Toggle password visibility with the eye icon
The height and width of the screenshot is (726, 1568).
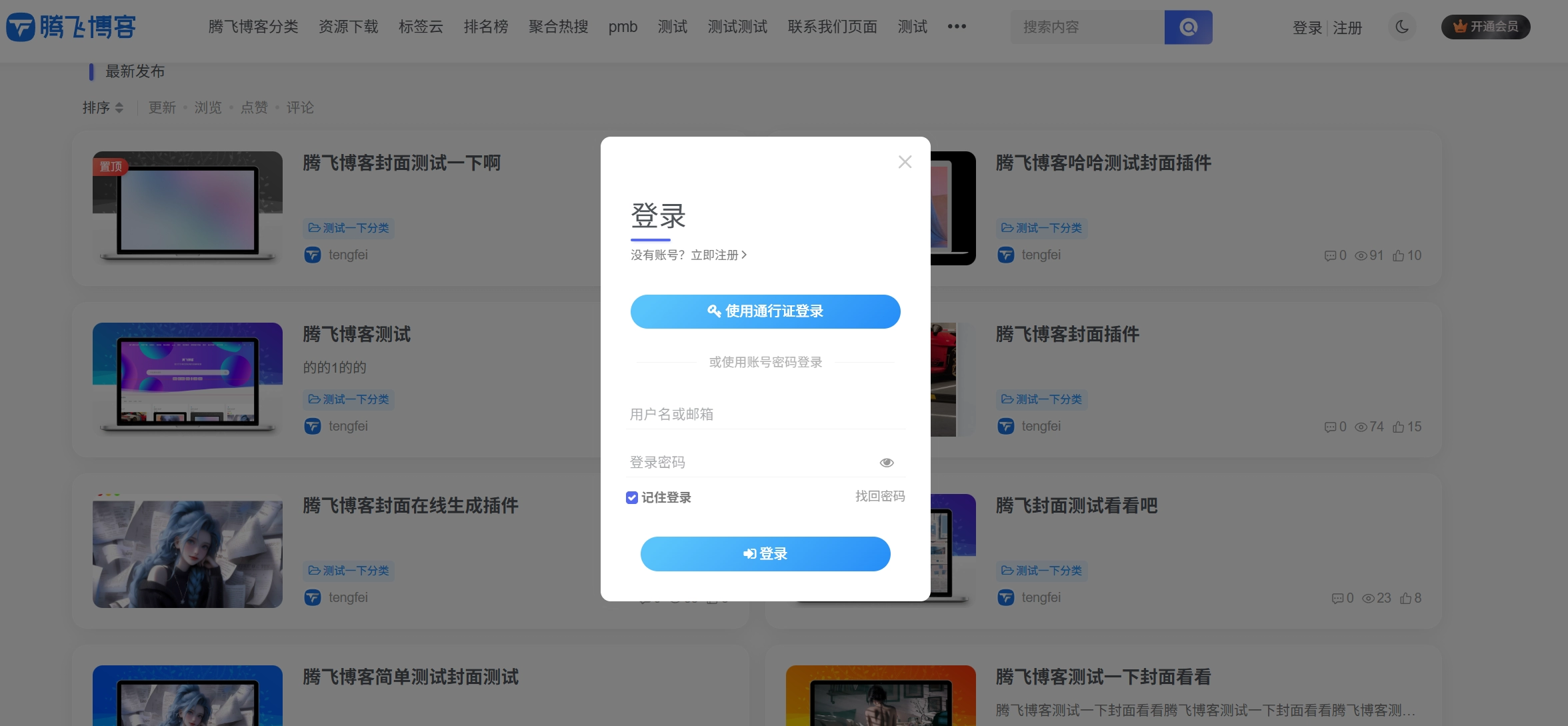tap(887, 462)
